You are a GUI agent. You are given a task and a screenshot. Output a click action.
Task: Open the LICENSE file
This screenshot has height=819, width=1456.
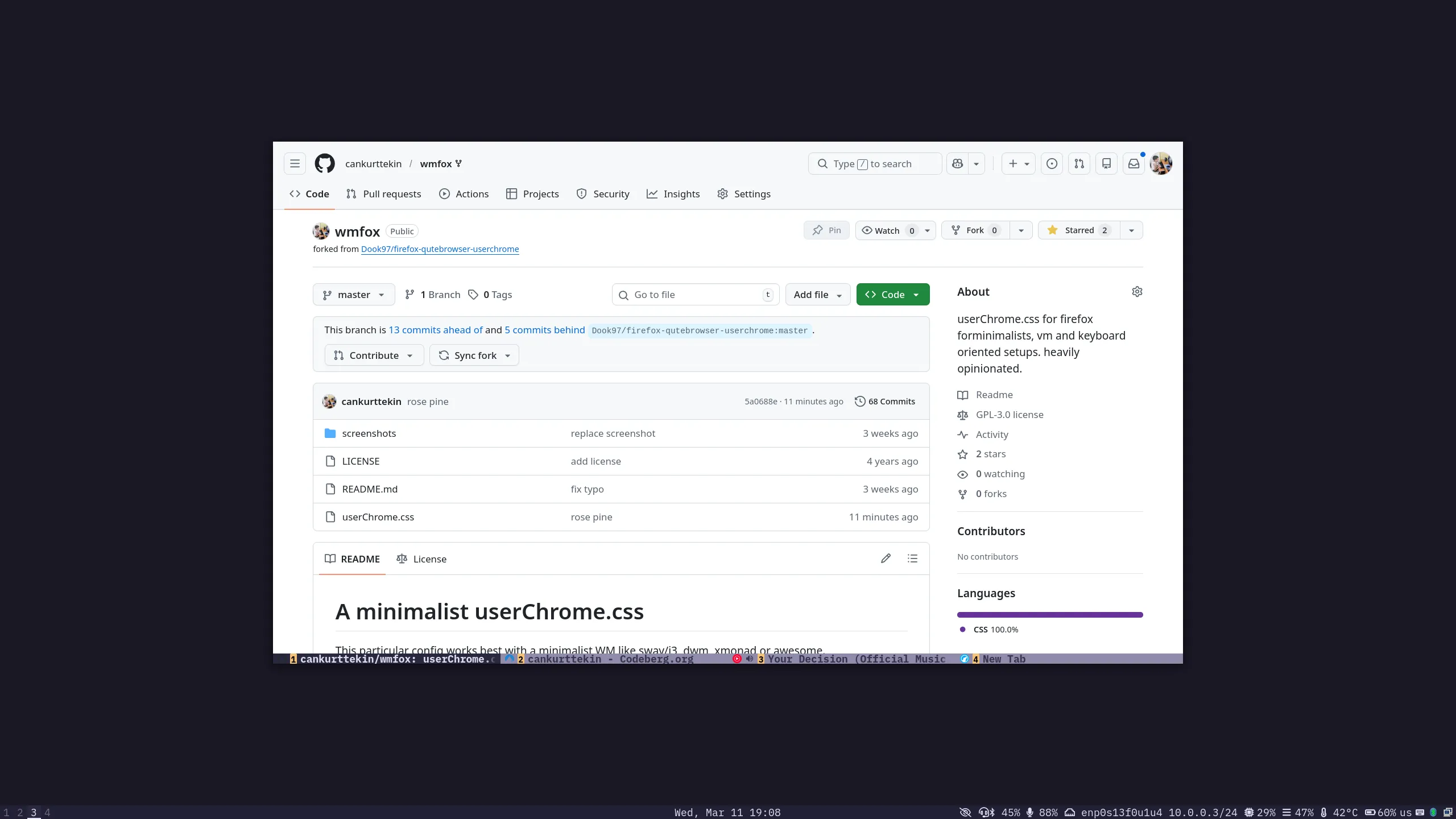(x=361, y=461)
